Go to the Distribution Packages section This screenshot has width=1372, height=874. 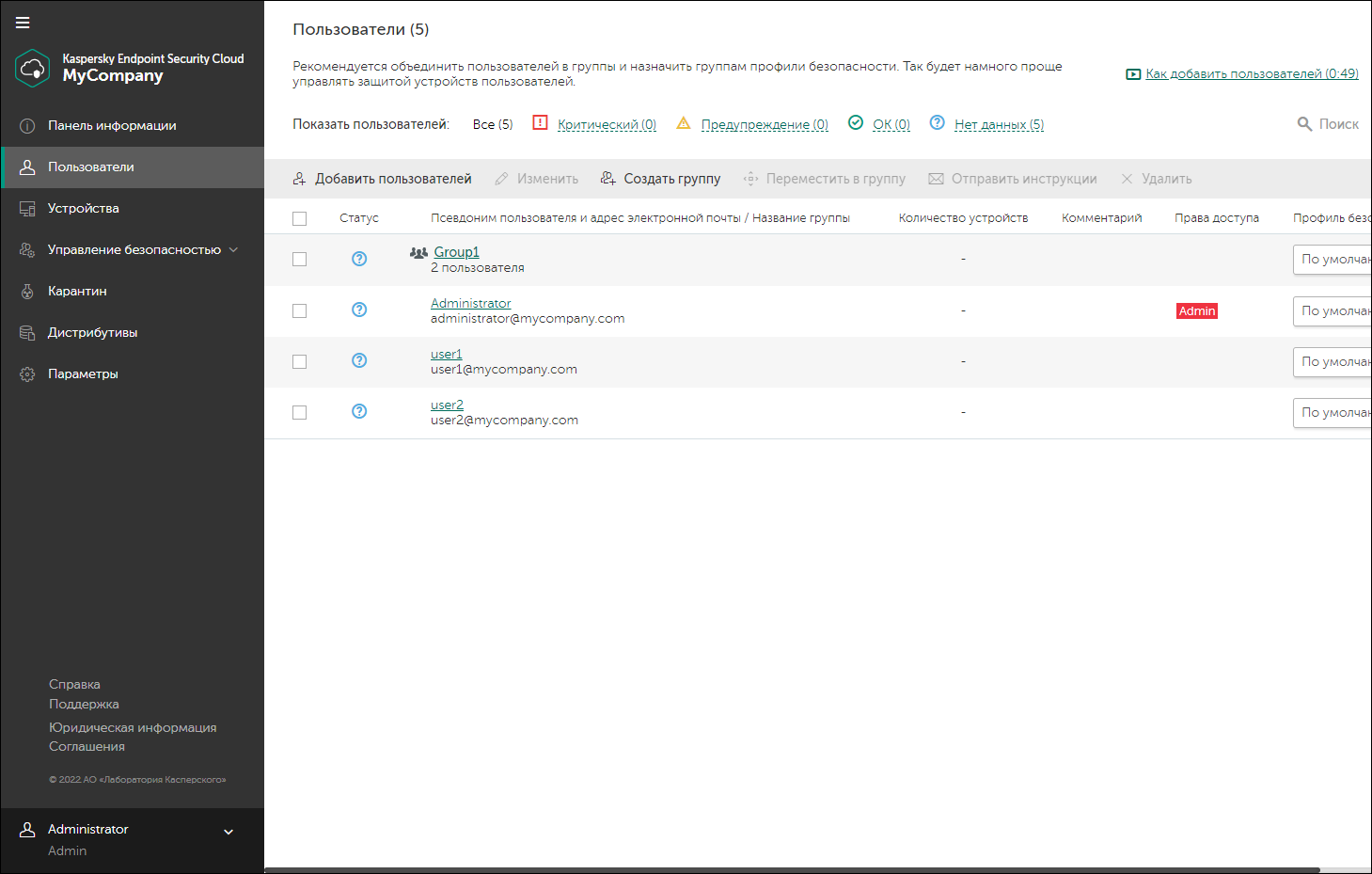[92, 333]
